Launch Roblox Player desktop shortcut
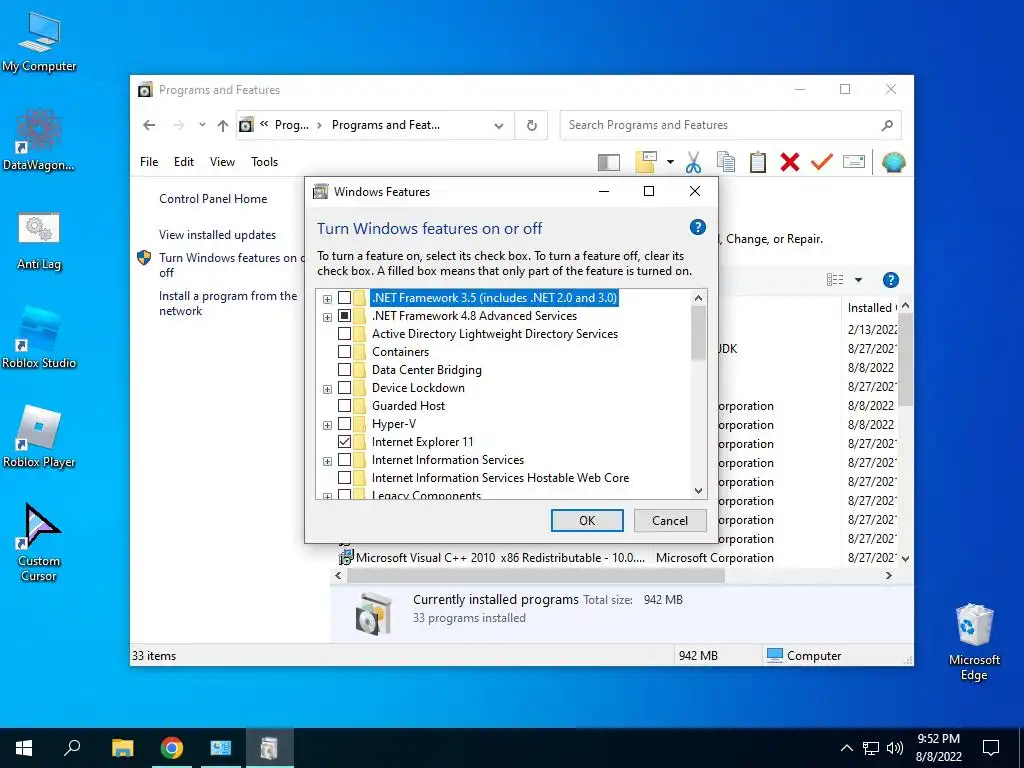The image size is (1024, 768). pos(39,437)
